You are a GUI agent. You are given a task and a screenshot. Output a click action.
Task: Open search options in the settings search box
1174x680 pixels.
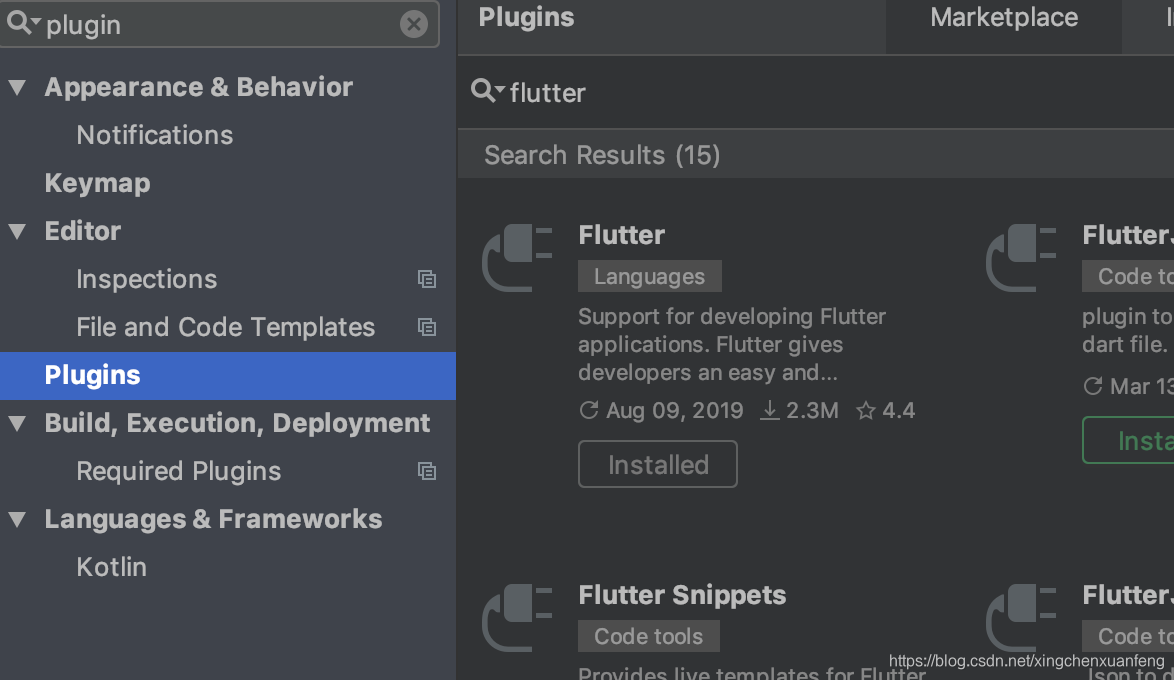pyautogui.click(x=23, y=24)
